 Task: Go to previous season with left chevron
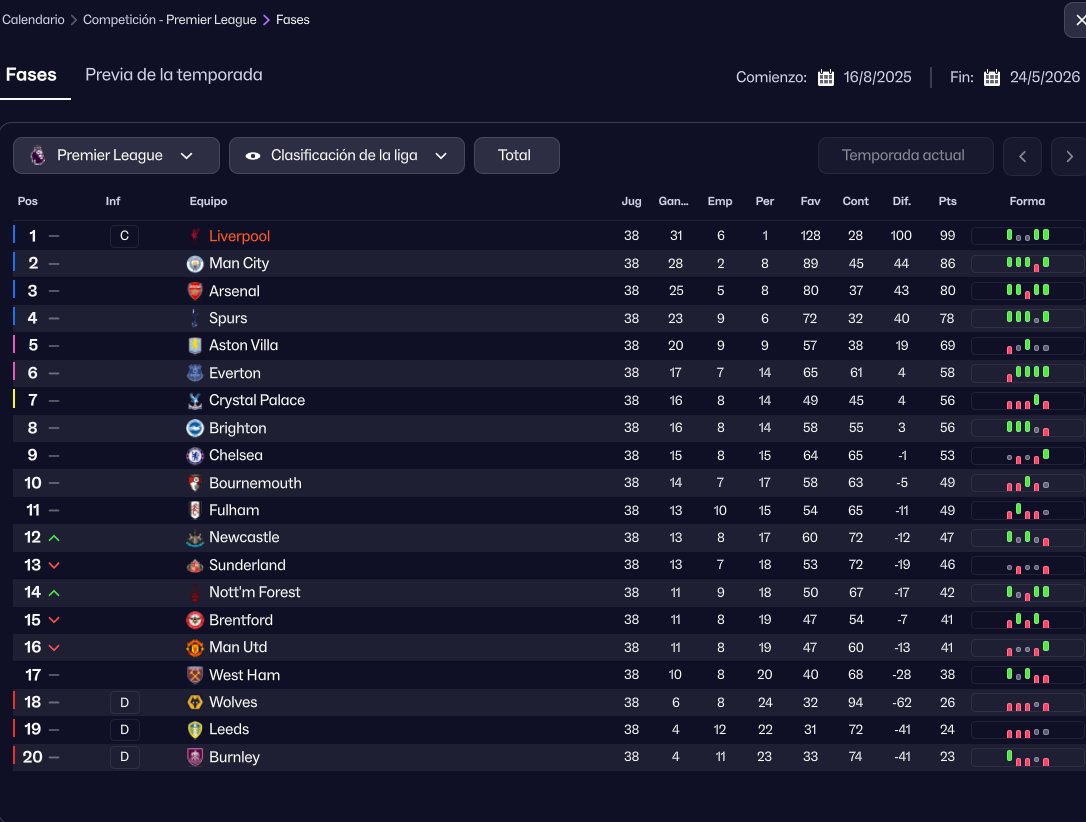coord(1022,156)
